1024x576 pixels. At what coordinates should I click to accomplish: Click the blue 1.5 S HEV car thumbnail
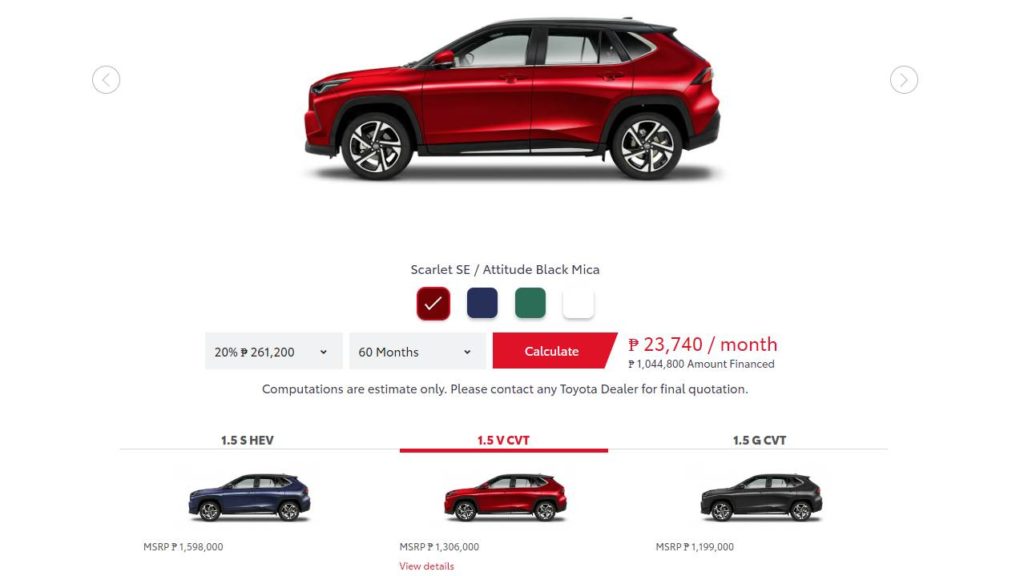tap(249, 497)
